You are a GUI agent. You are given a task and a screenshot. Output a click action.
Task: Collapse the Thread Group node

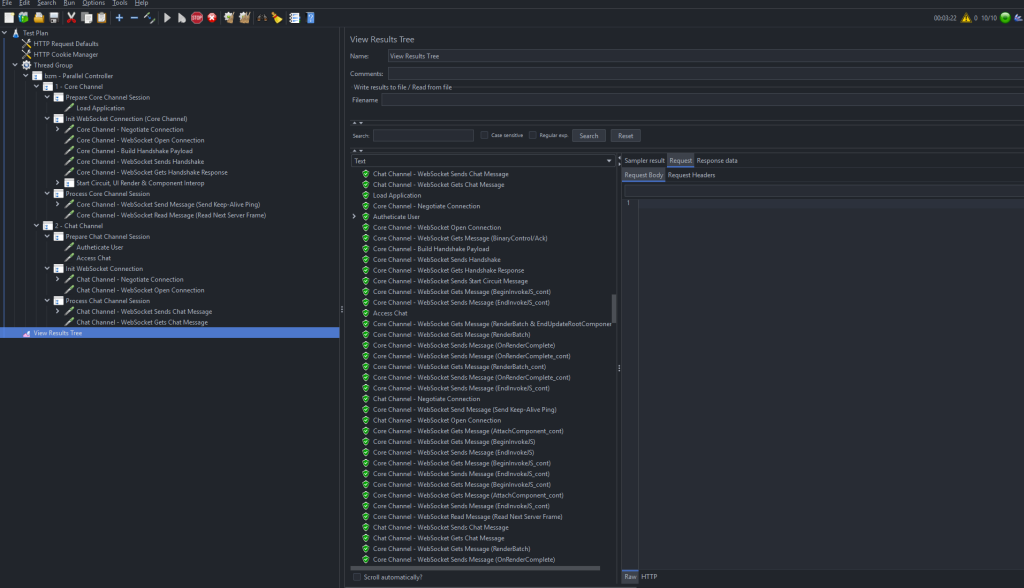click(15, 65)
